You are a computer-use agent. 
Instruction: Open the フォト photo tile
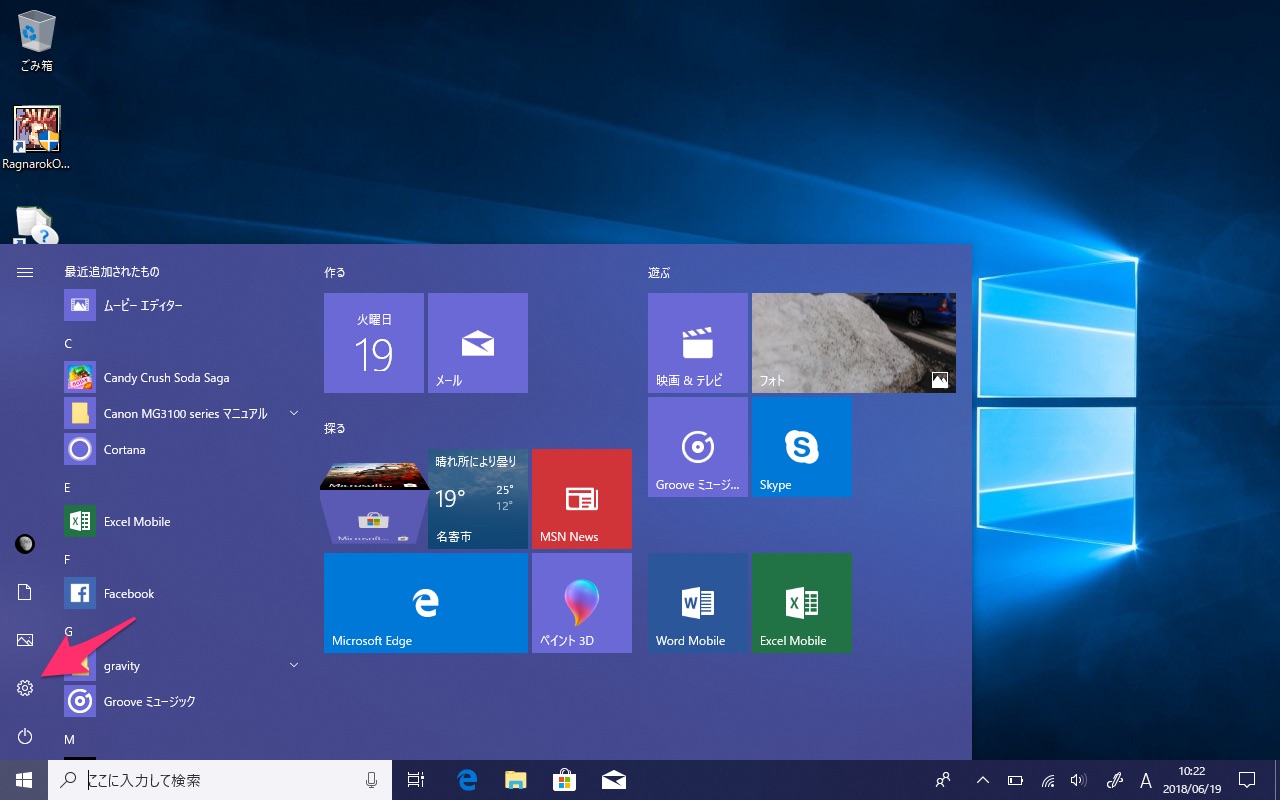tap(854, 343)
